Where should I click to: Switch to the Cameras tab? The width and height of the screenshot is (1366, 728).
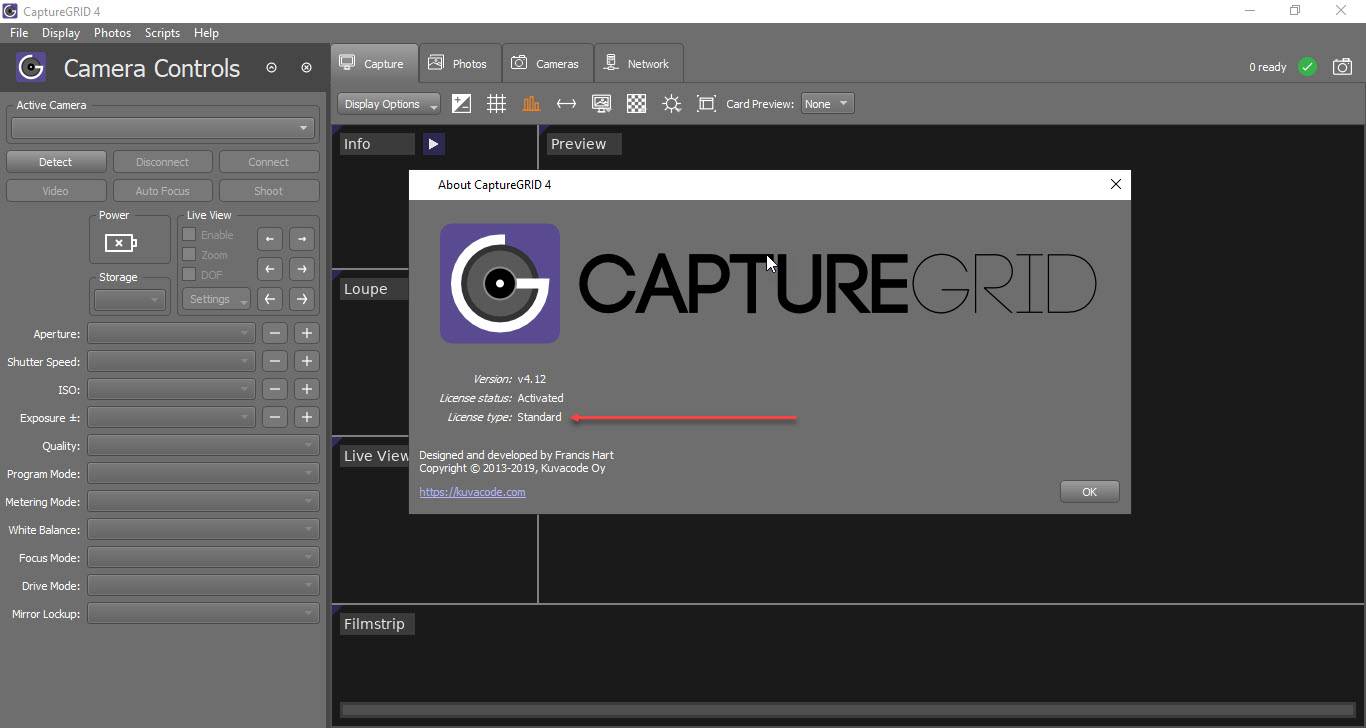pyautogui.click(x=547, y=63)
